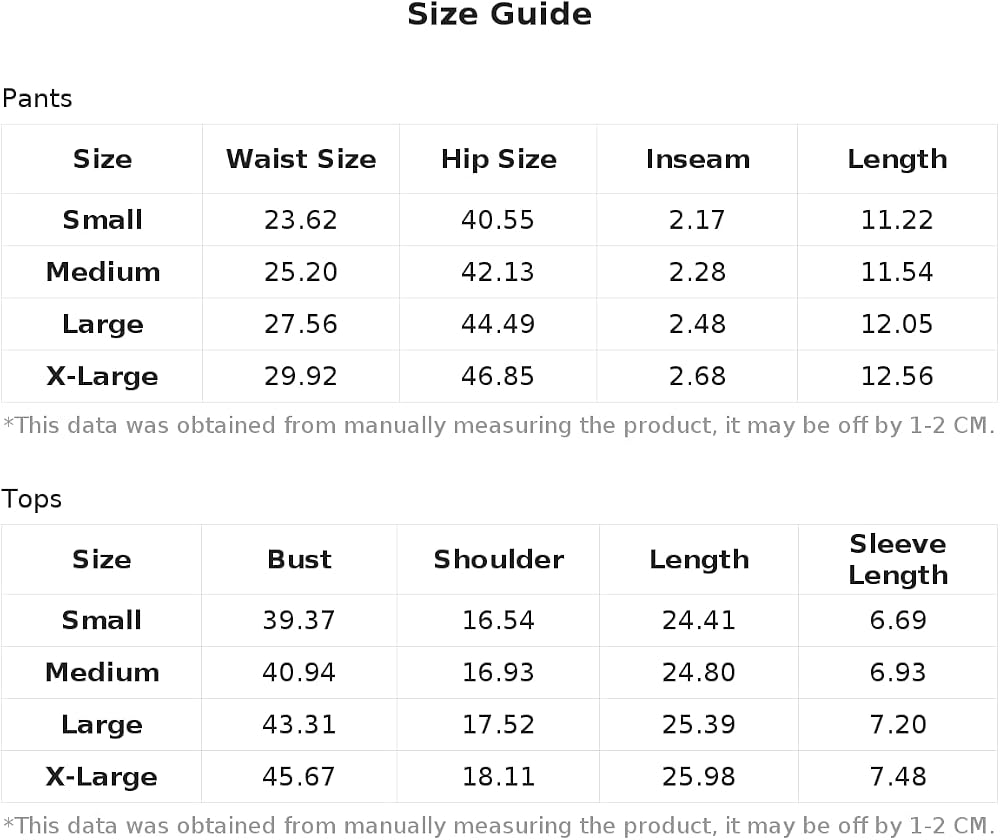Click the Hip Size column header
Screen dimensions: 1000x840
tap(499, 159)
